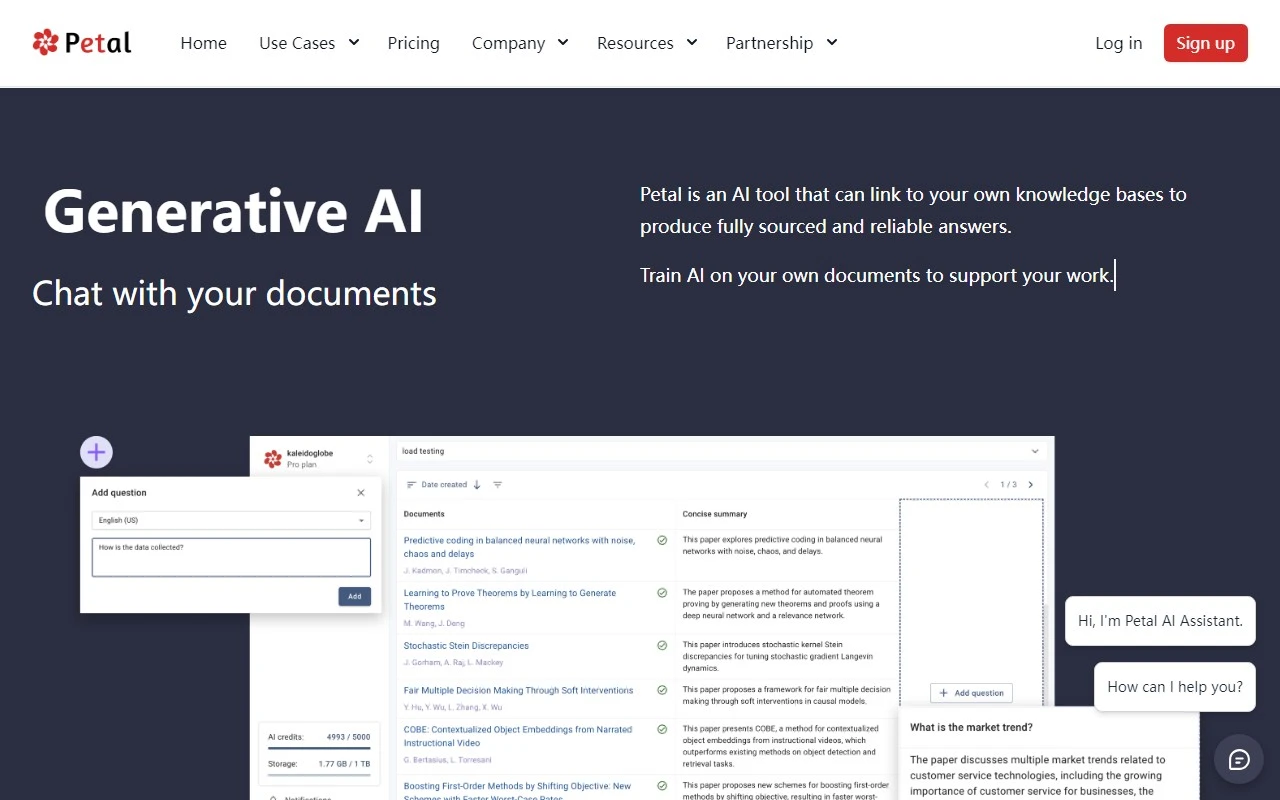Open the Home page
The width and height of the screenshot is (1280, 800).
[204, 43]
